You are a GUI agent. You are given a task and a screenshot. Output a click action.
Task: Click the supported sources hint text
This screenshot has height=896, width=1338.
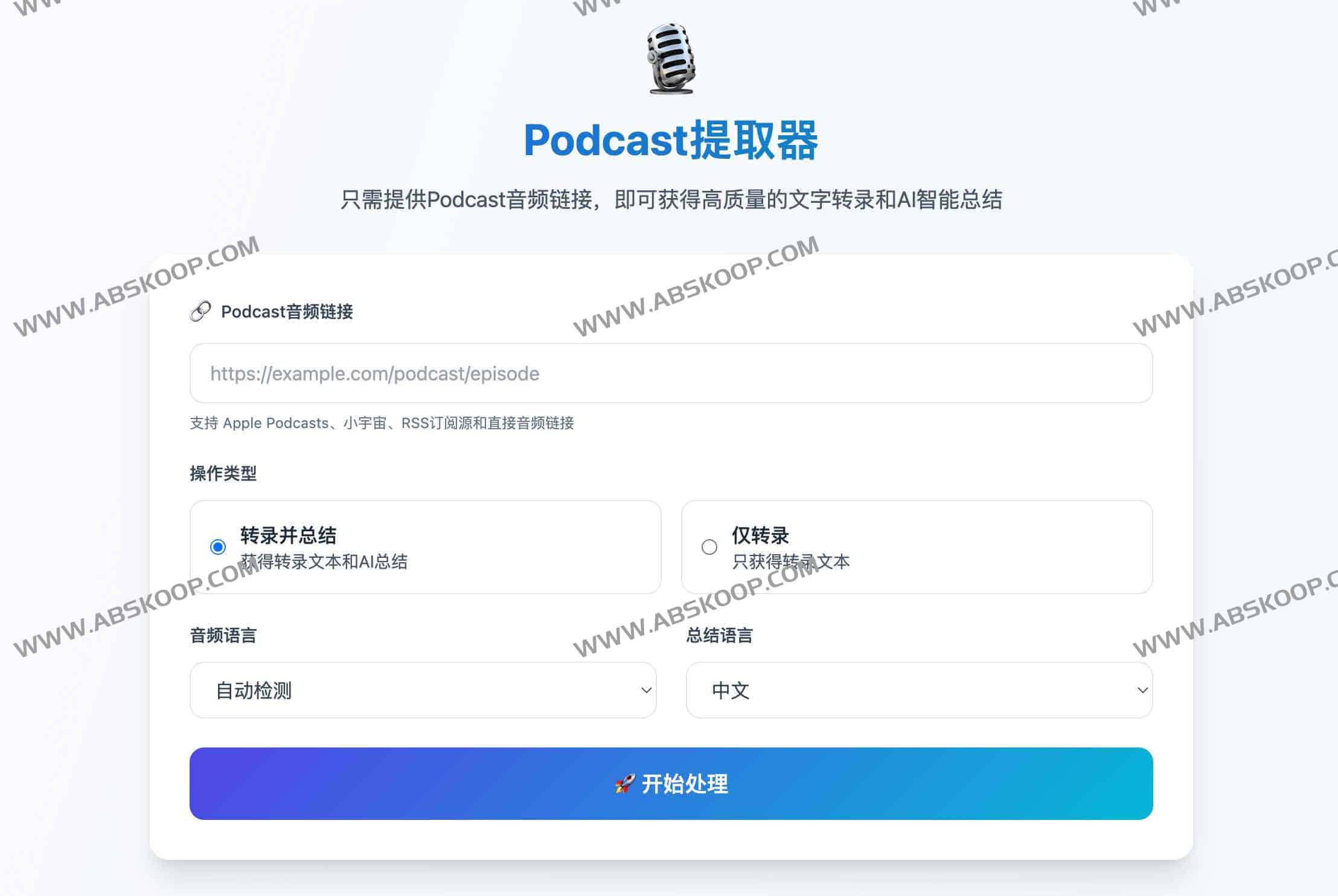click(382, 423)
